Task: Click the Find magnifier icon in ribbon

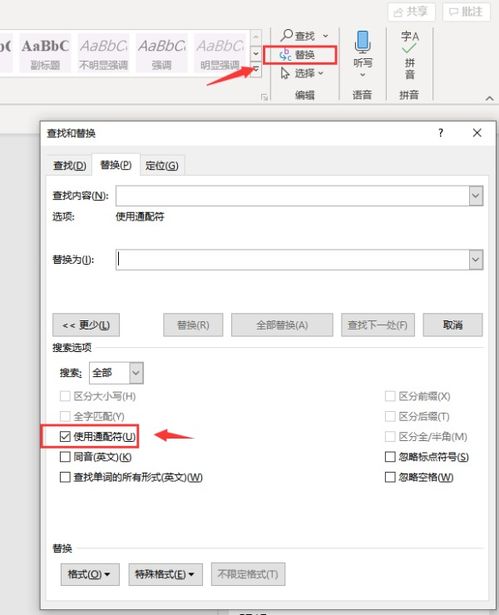Action: pos(287,35)
